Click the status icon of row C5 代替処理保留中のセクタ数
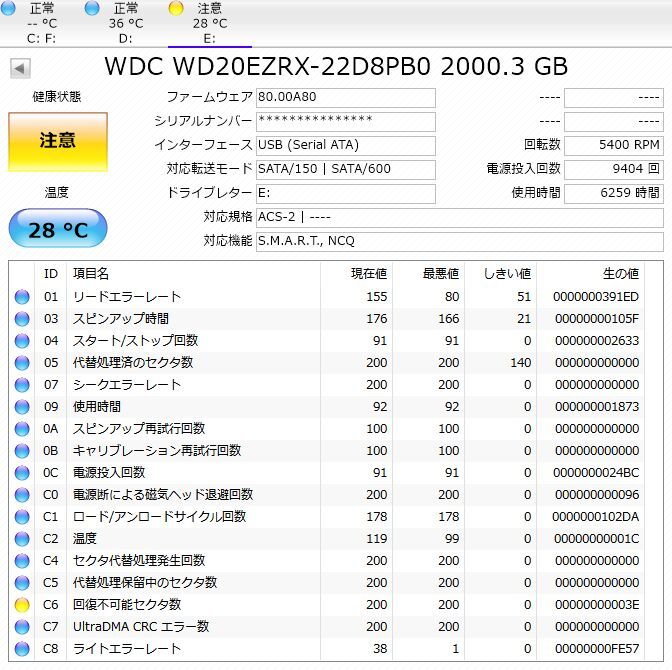Screen dimensions: 672x670 [22, 583]
